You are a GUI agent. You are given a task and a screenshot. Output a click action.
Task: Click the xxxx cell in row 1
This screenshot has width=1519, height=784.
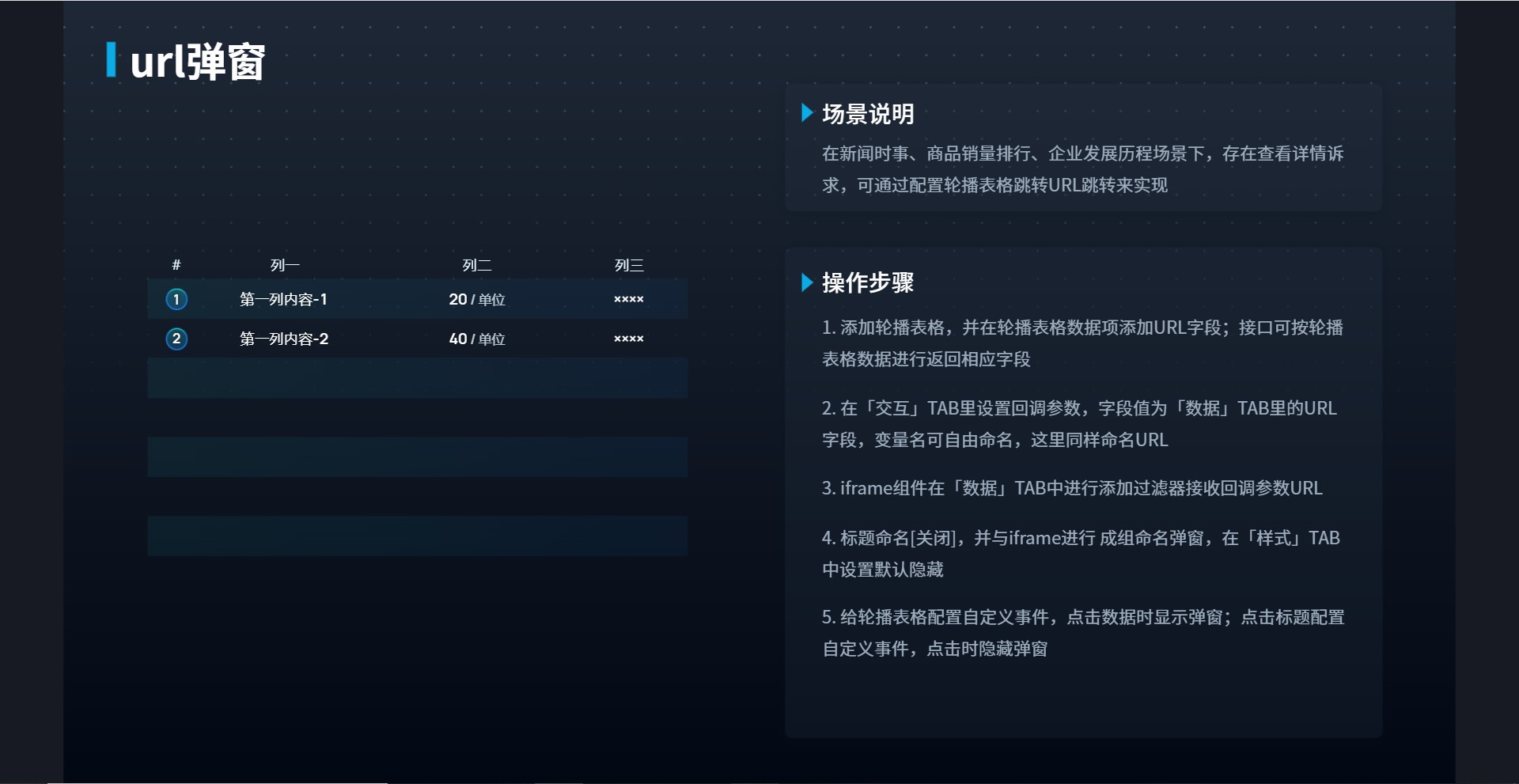click(629, 299)
